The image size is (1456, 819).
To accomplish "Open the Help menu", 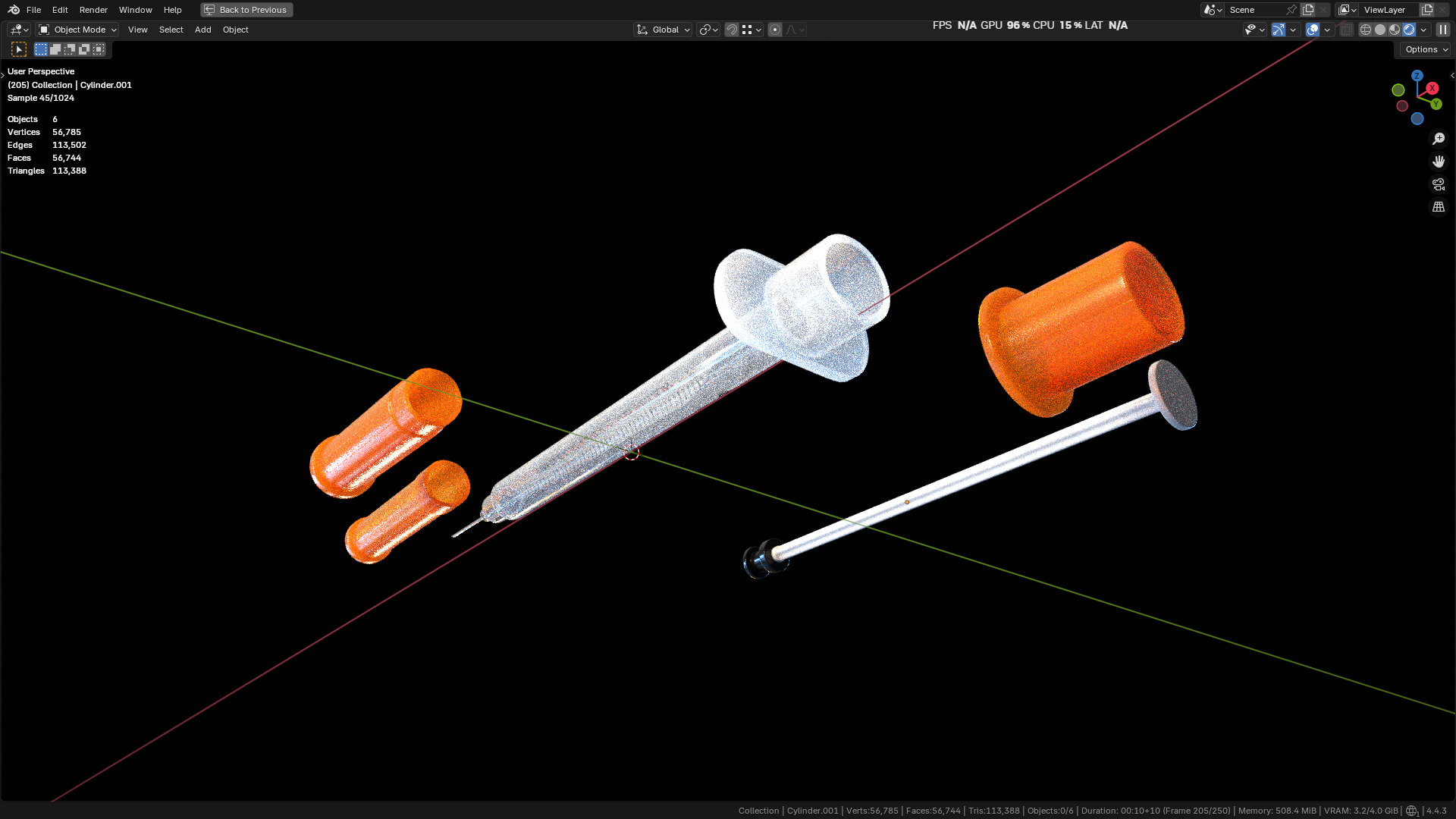I will tap(173, 10).
